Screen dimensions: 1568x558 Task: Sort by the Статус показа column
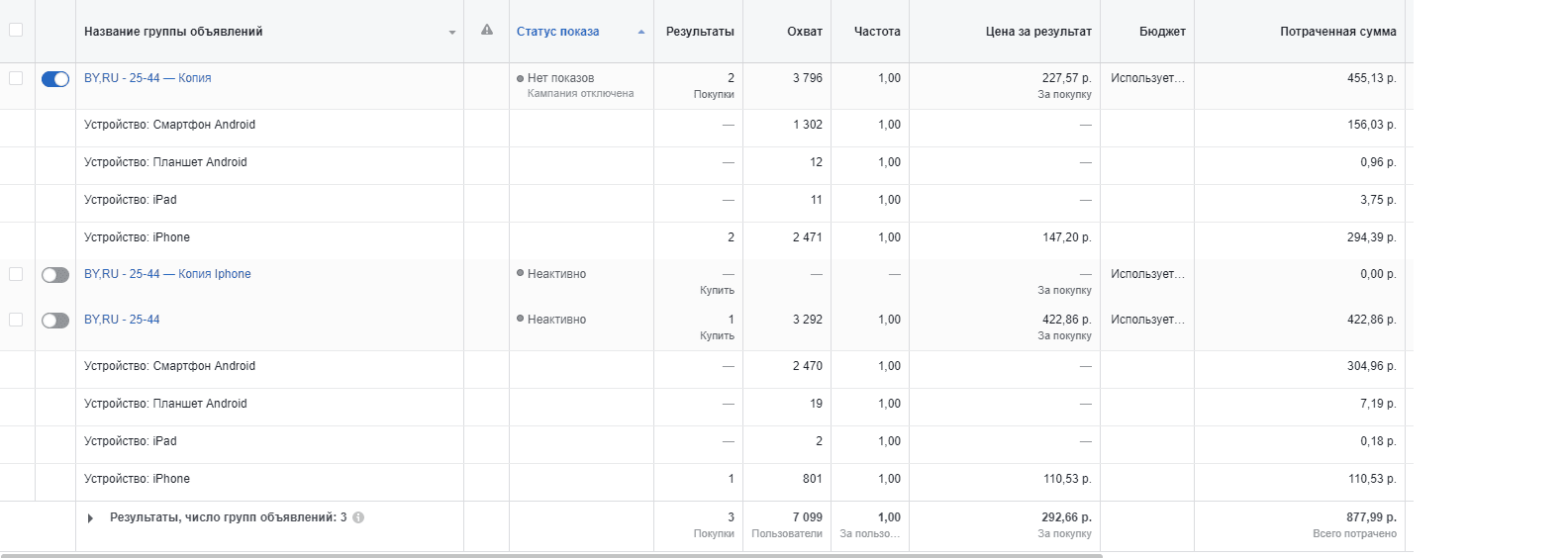click(x=557, y=32)
